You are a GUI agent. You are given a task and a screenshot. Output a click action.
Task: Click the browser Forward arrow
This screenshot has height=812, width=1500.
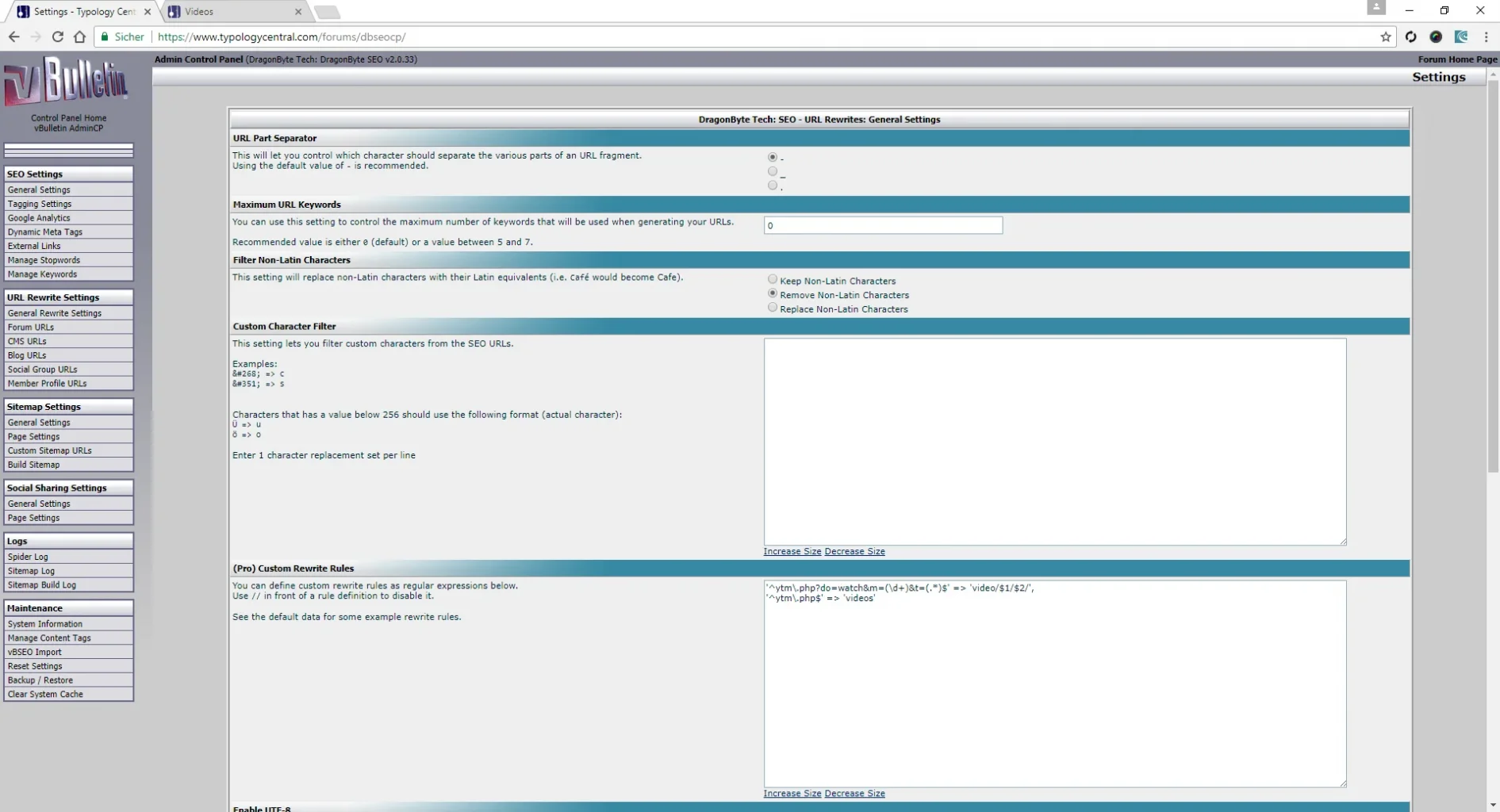click(36, 36)
